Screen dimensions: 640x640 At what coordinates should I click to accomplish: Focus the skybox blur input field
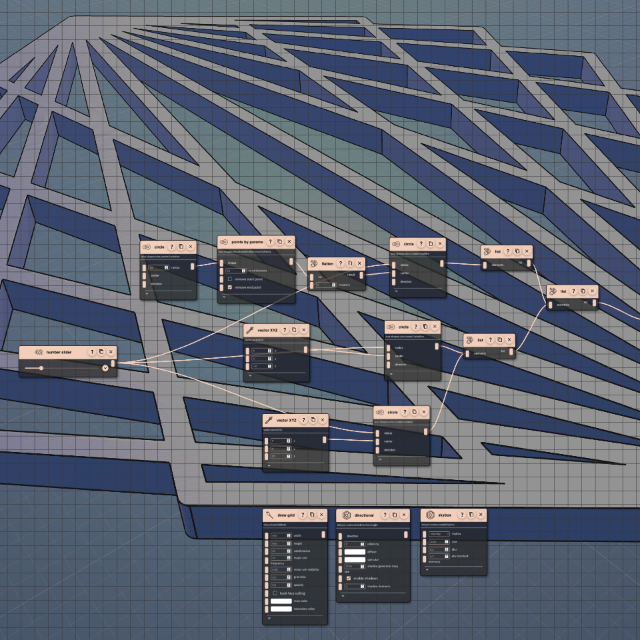point(439,549)
